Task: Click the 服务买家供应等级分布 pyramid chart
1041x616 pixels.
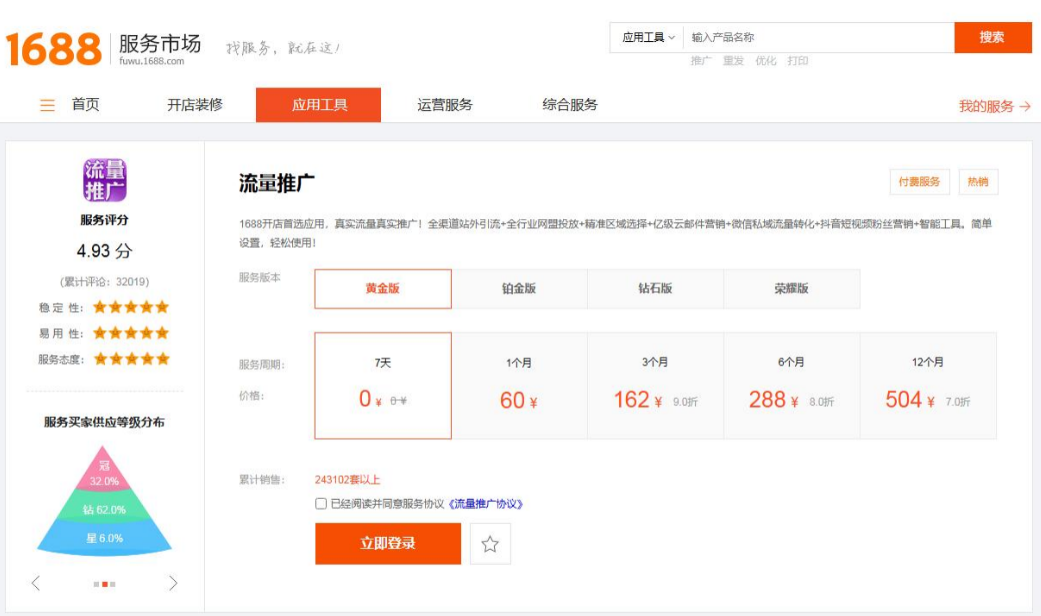Action: (x=104, y=500)
